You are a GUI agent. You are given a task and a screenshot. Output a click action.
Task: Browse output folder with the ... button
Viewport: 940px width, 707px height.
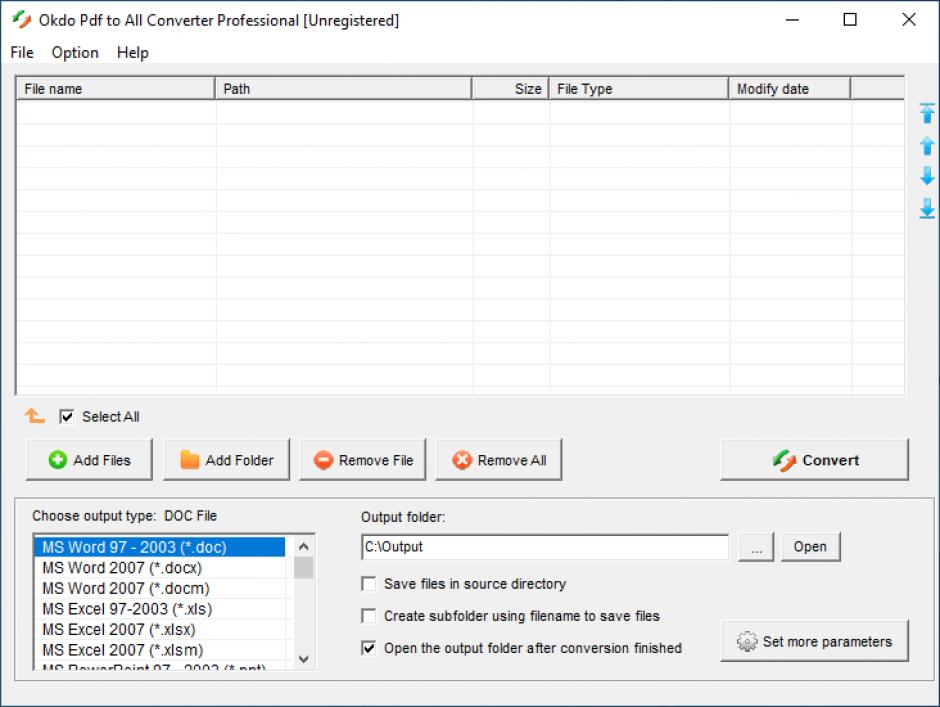click(x=757, y=547)
